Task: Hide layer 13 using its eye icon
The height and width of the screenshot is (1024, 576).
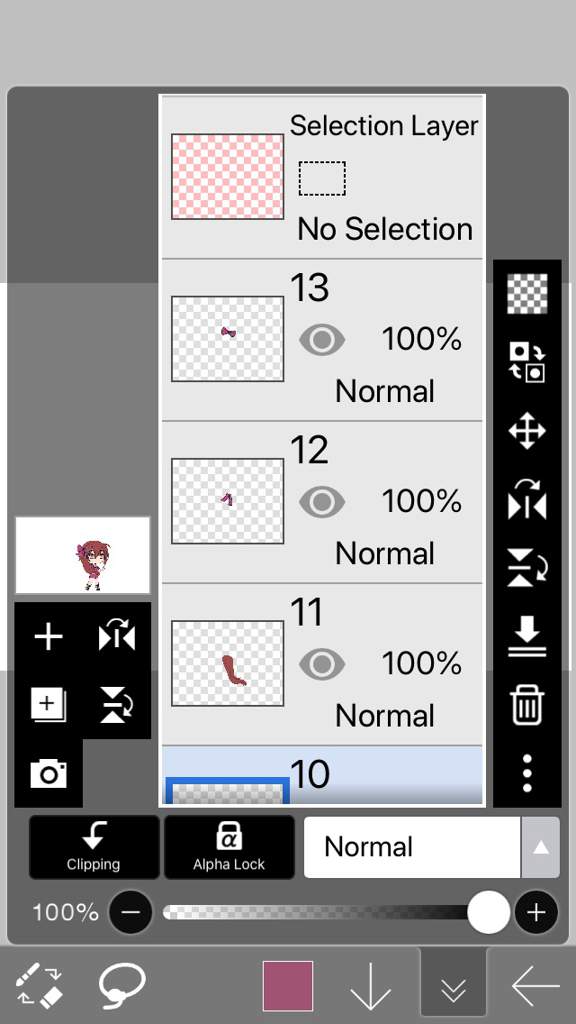Action: coord(322,340)
